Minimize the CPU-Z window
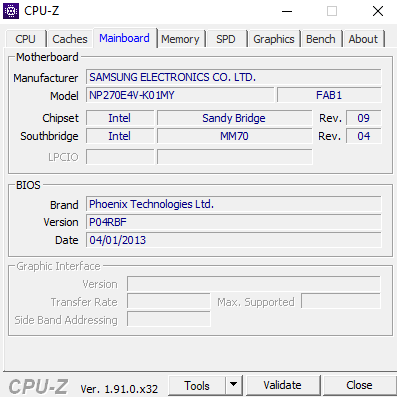 pyautogui.click(x=287, y=11)
